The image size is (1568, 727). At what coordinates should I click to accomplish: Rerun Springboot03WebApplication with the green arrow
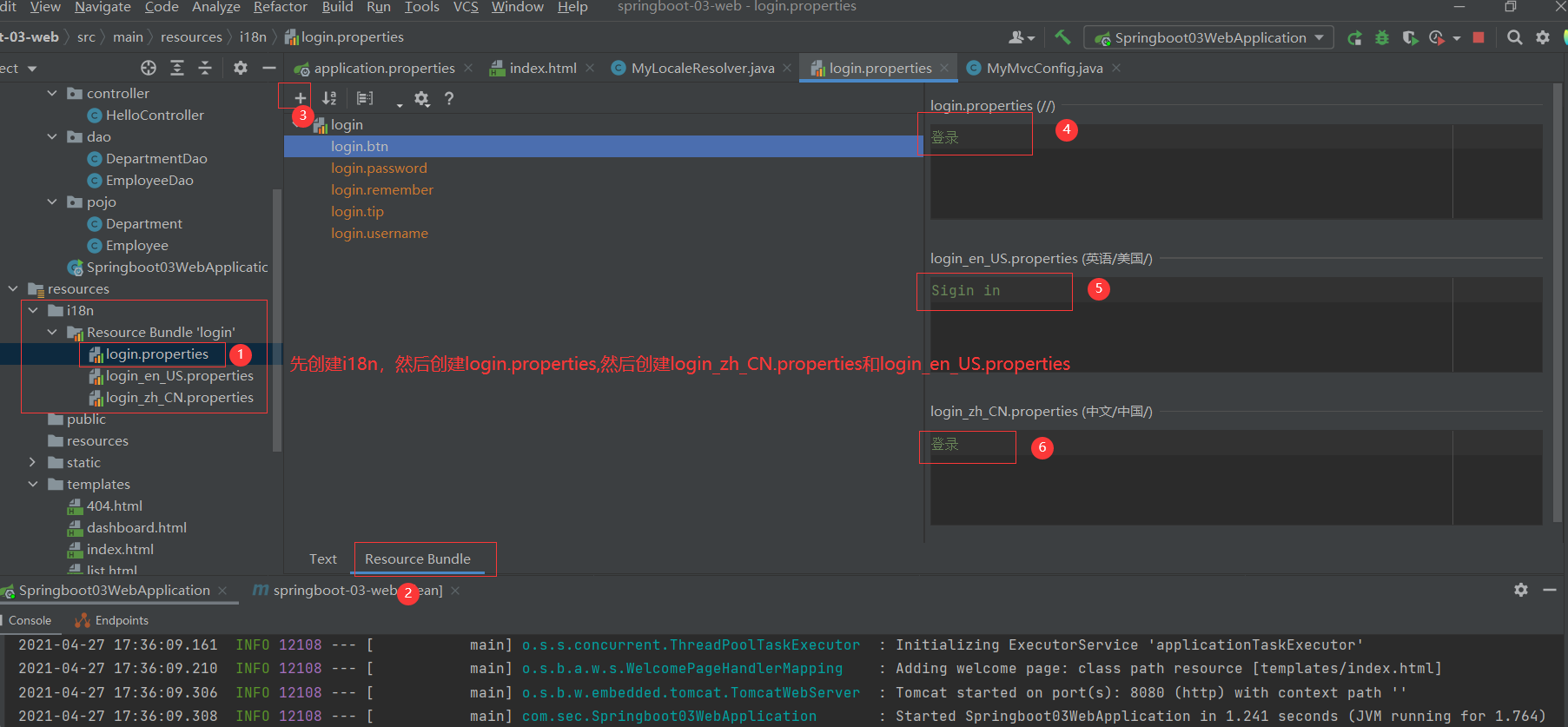click(1354, 38)
